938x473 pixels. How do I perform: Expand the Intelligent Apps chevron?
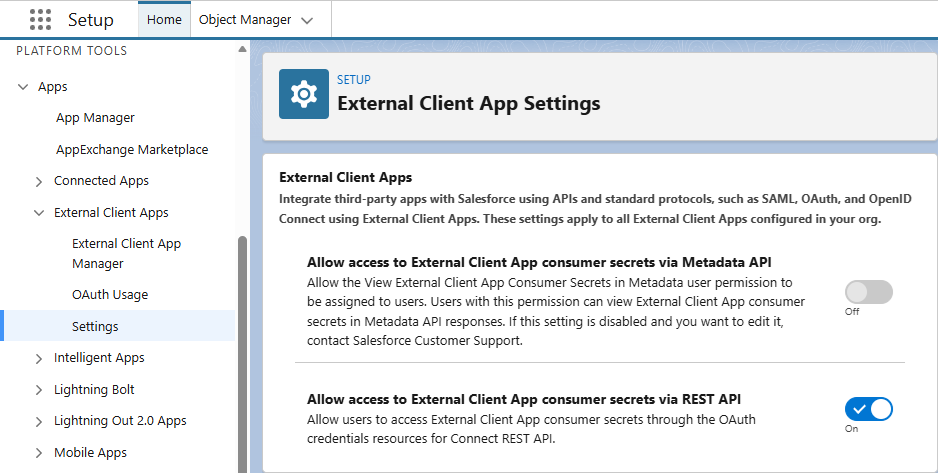point(39,358)
